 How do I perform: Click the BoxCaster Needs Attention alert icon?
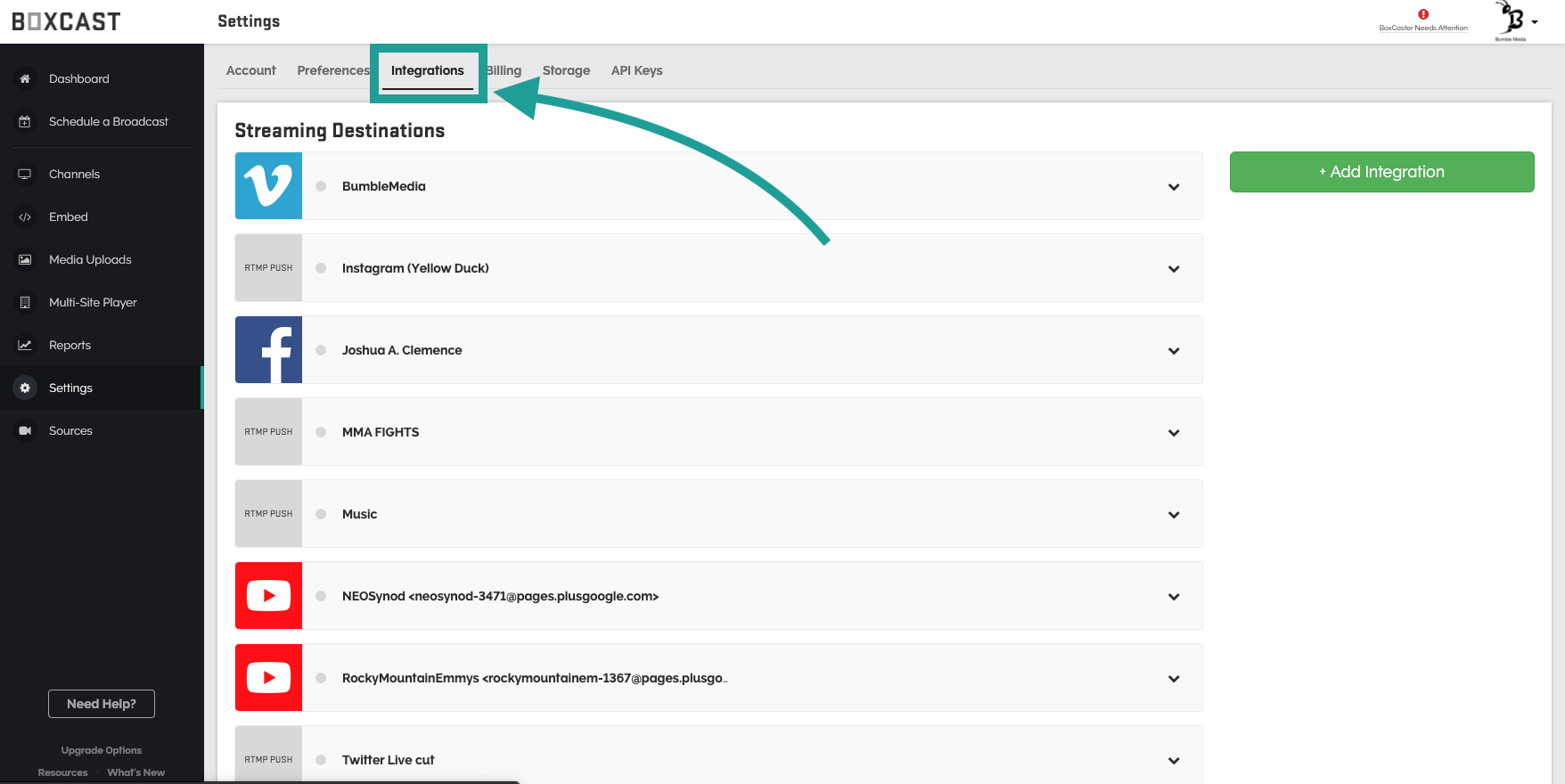1423,14
